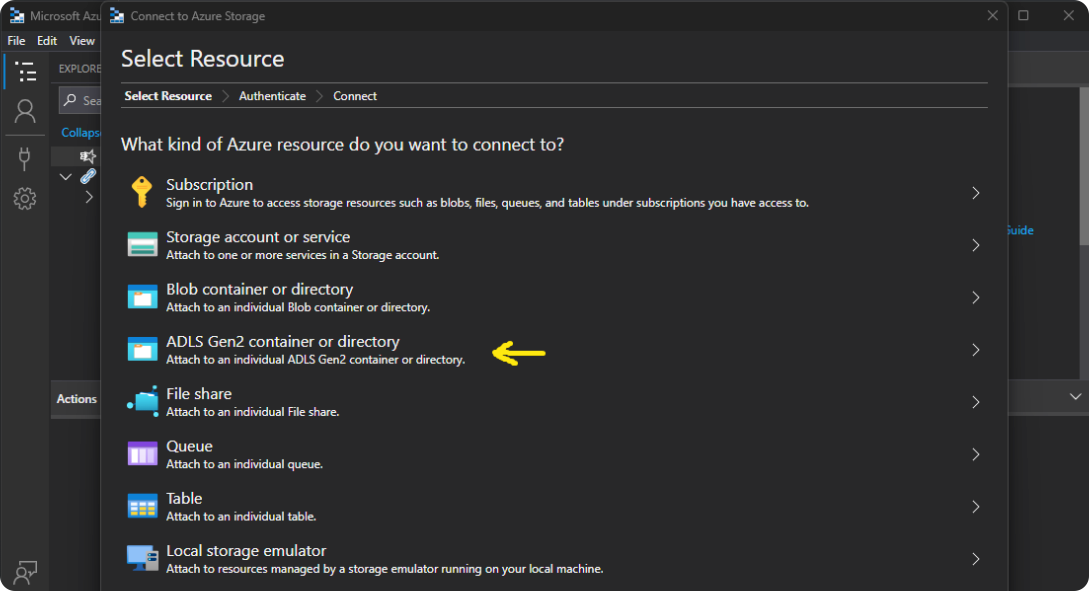The image size is (1090, 591).
Task: Click the plug Connect icon in sidebar
Action: [x=25, y=158]
